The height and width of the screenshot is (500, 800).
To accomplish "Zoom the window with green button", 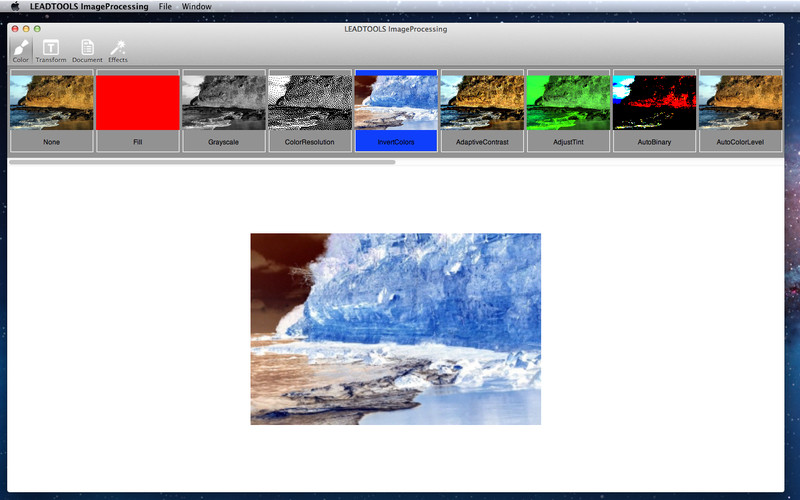I will click(37, 29).
